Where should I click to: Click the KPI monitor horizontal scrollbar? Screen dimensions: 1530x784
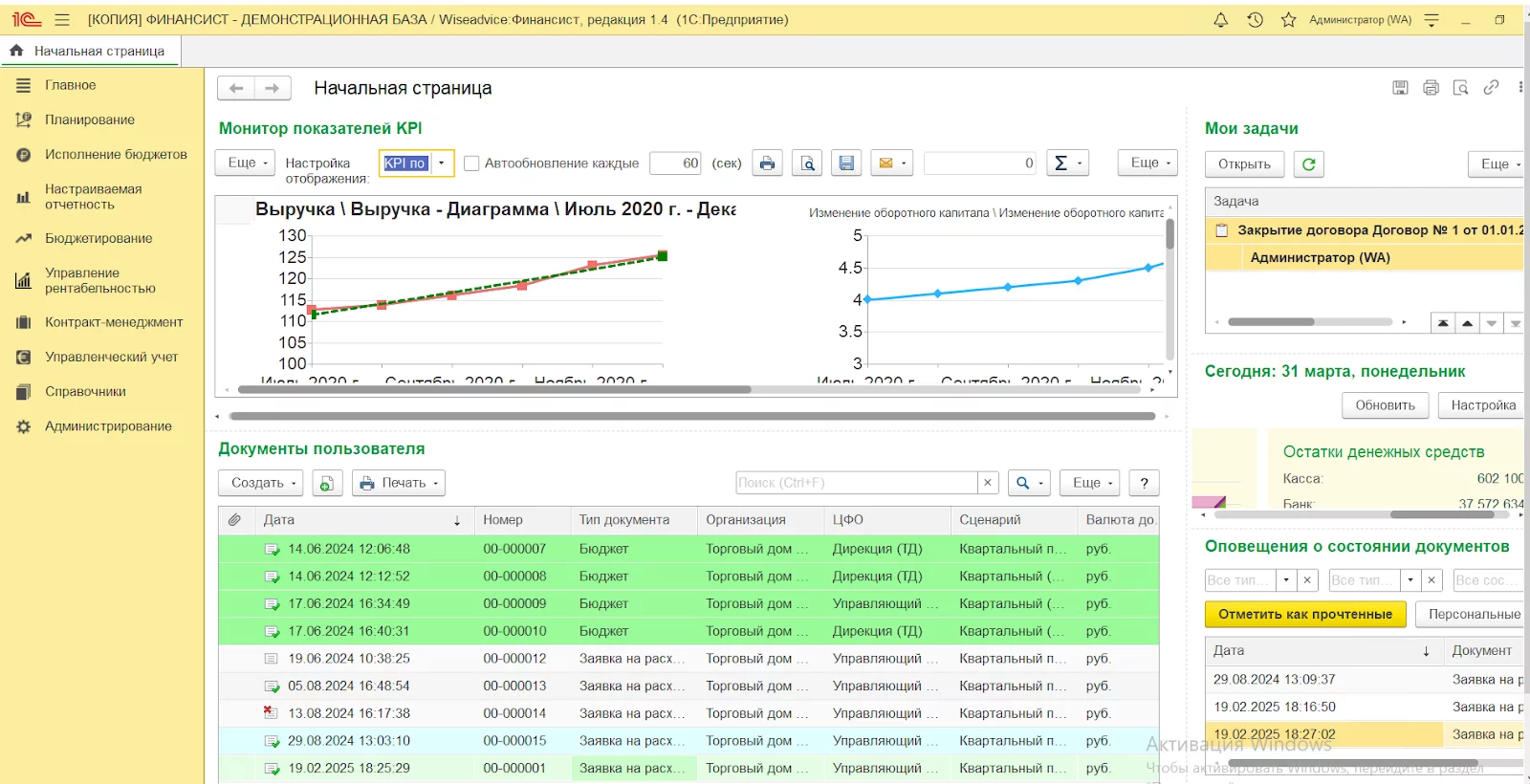(x=692, y=416)
